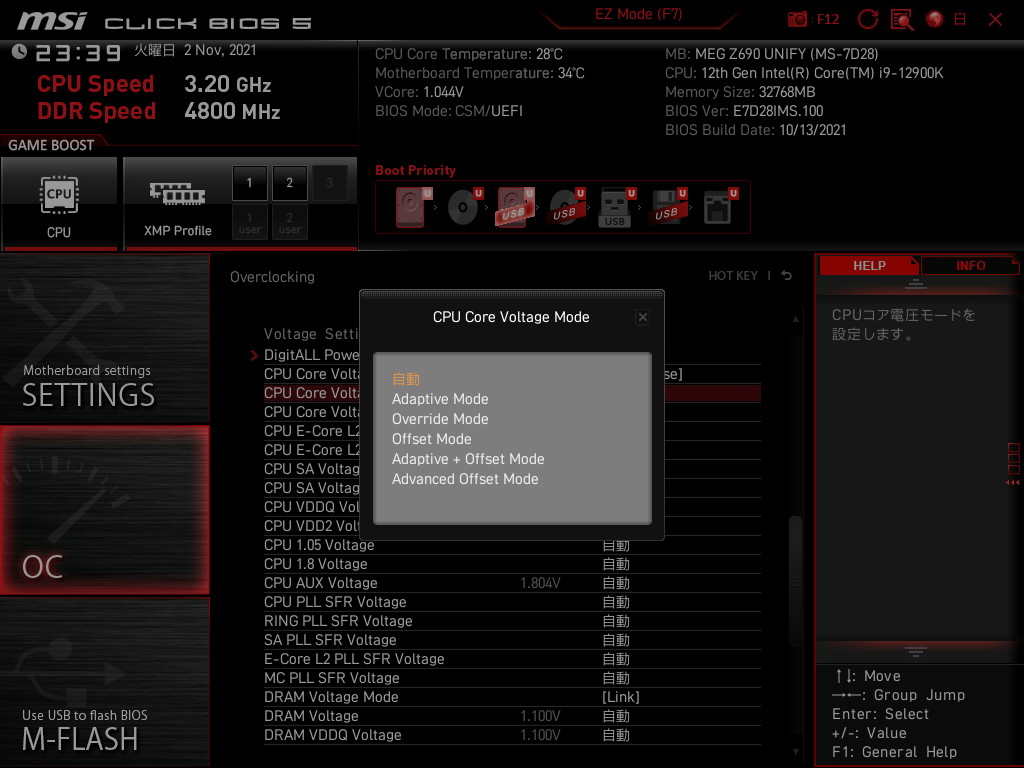The height and width of the screenshot is (768, 1024).
Task: Choose Adaptive Mode option
Action: tap(440, 399)
